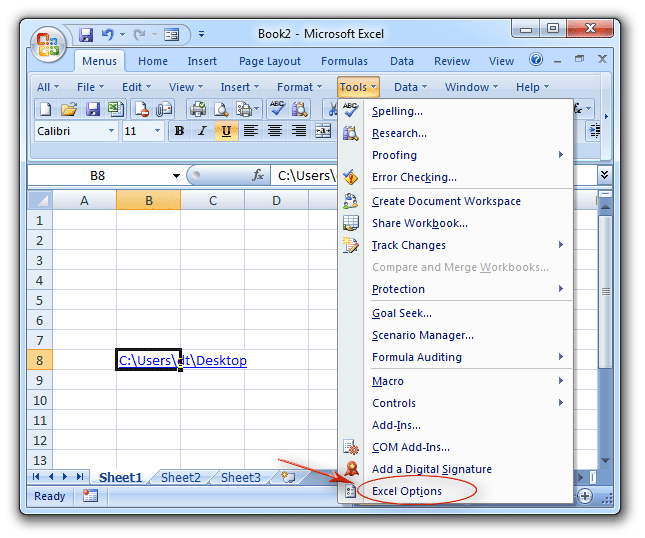The image size is (645, 538).
Task: Open the print options dropdown arrow
Action: (257, 109)
